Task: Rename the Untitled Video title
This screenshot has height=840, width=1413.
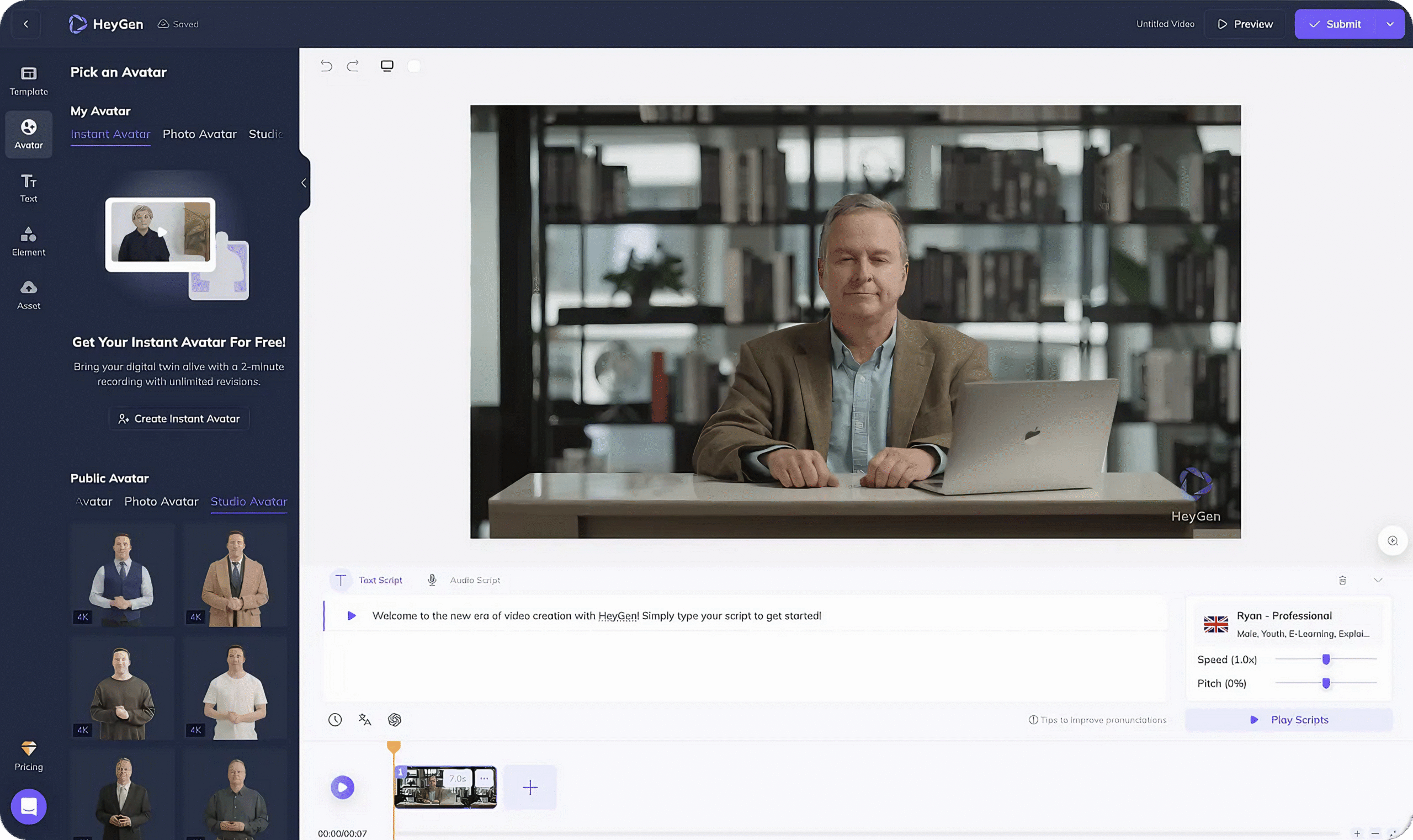Action: [1165, 24]
